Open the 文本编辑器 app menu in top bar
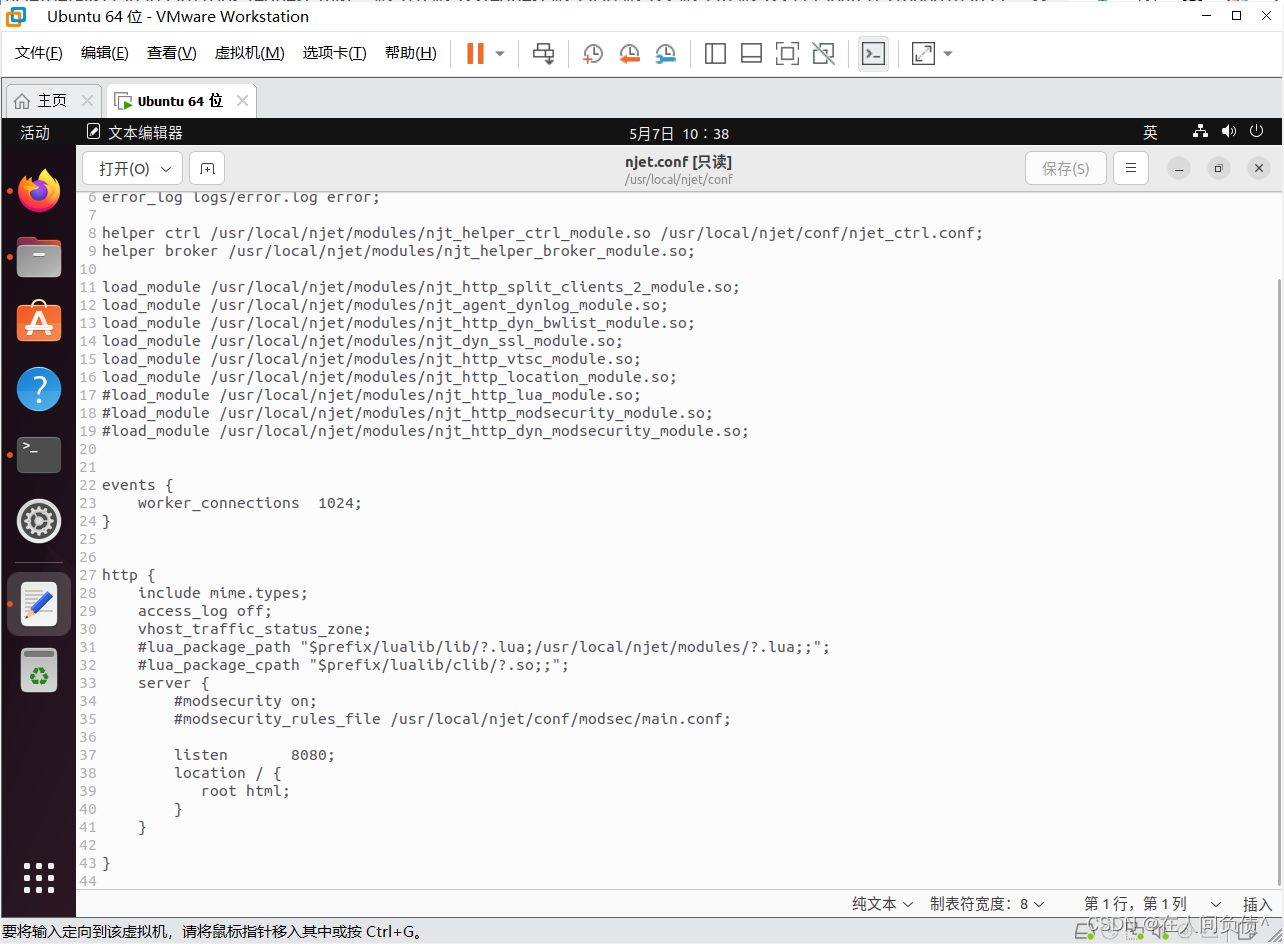Screen dimensions: 1284x944 135,132
